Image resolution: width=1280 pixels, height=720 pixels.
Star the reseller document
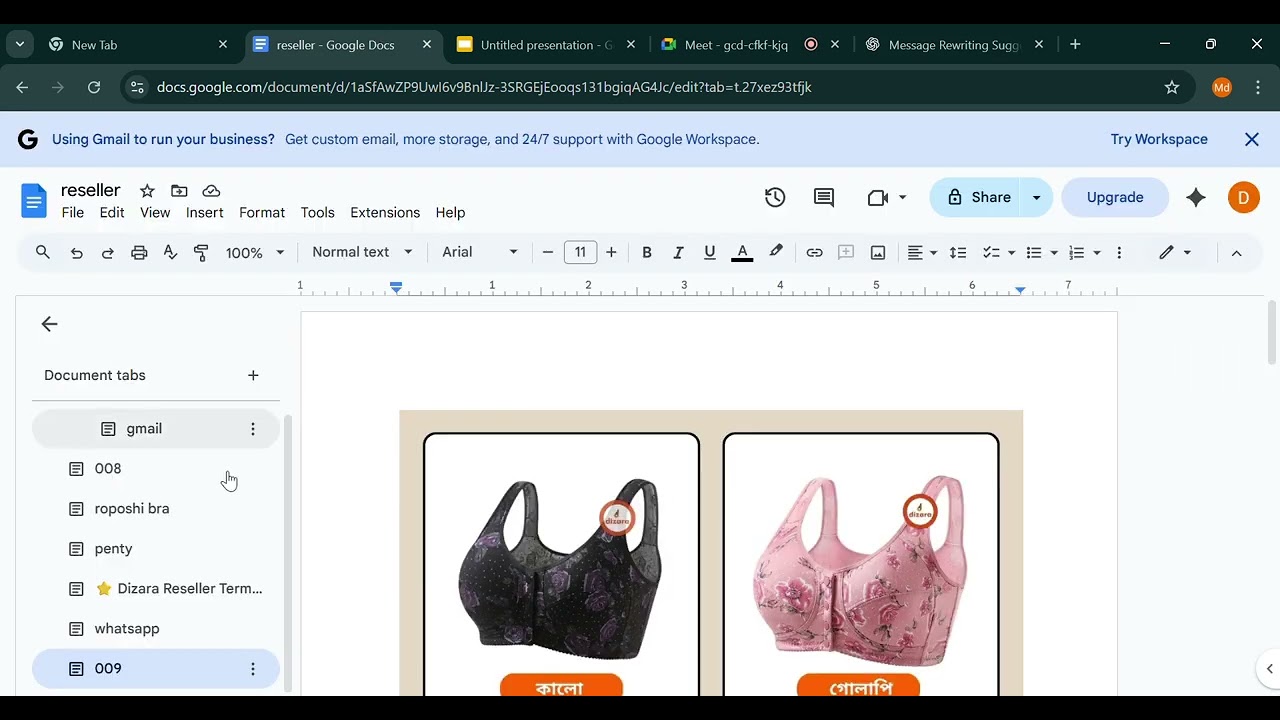pos(147,191)
